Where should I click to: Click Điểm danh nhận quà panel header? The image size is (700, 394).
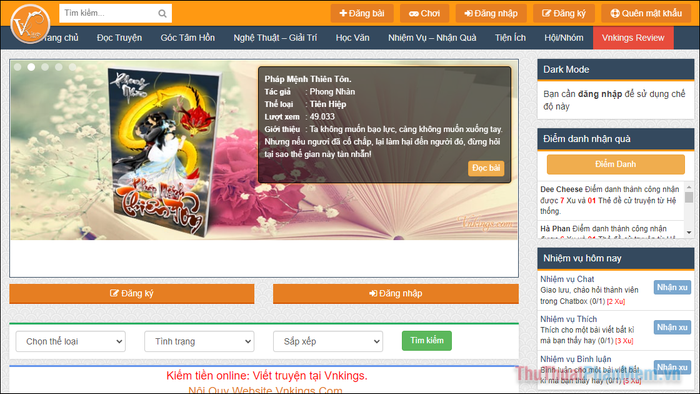[x=616, y=139]
